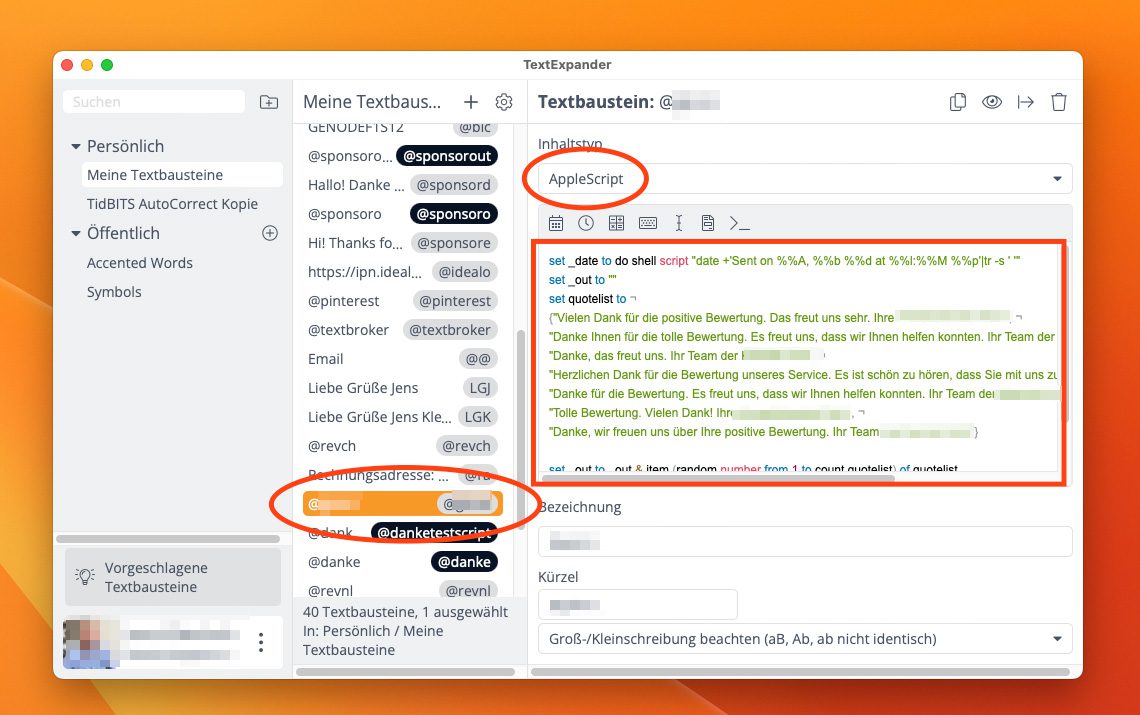Set cursor position with the text cursor icon
Screen dimensions: 1140x715
678,223
